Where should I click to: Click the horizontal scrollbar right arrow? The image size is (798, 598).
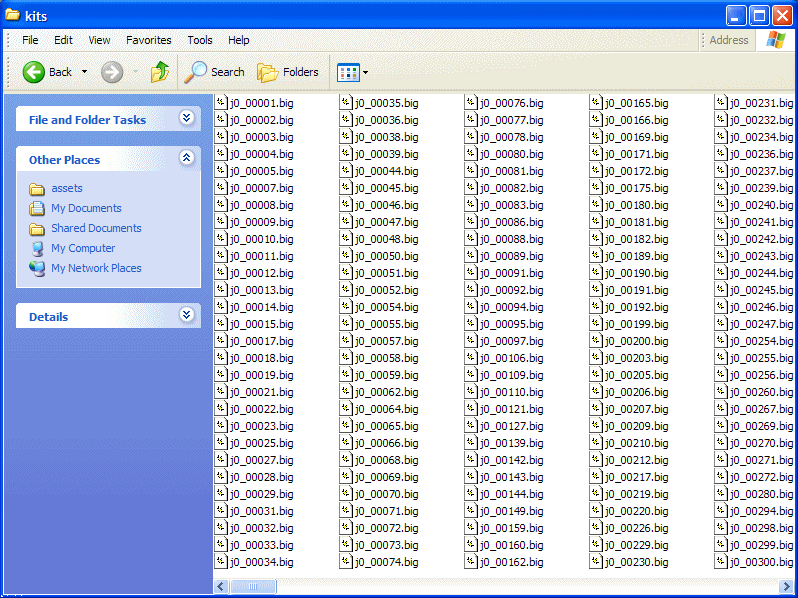point(788,586)
